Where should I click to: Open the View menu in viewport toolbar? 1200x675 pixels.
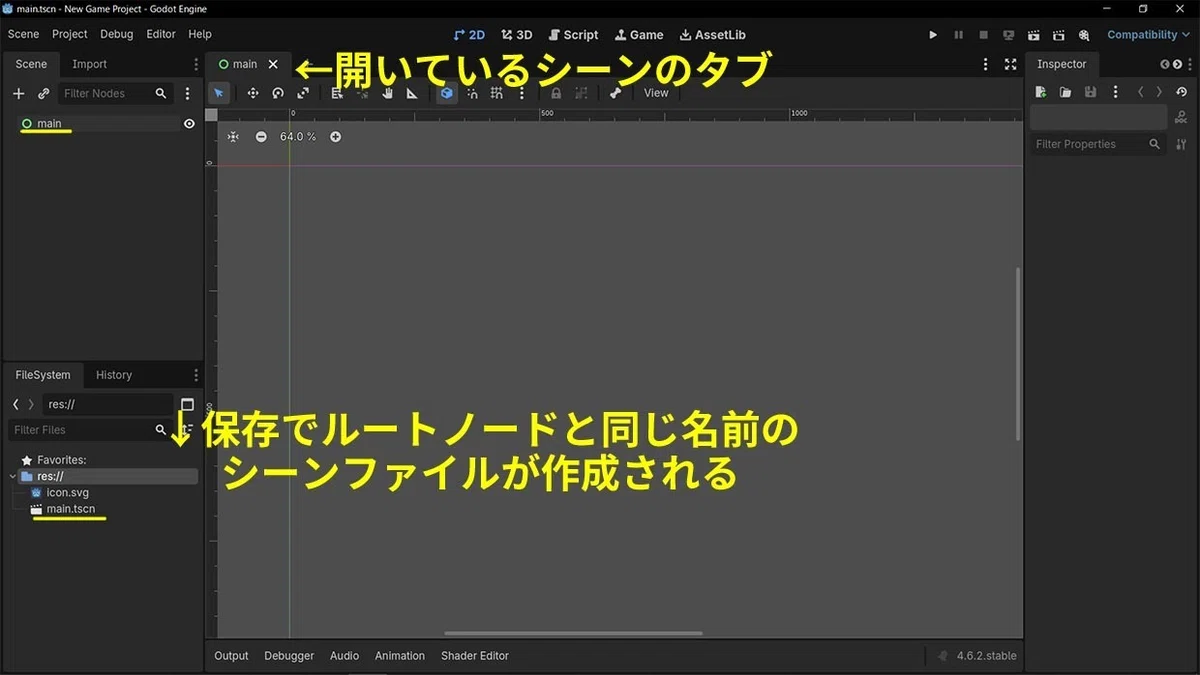pos(656,93)
